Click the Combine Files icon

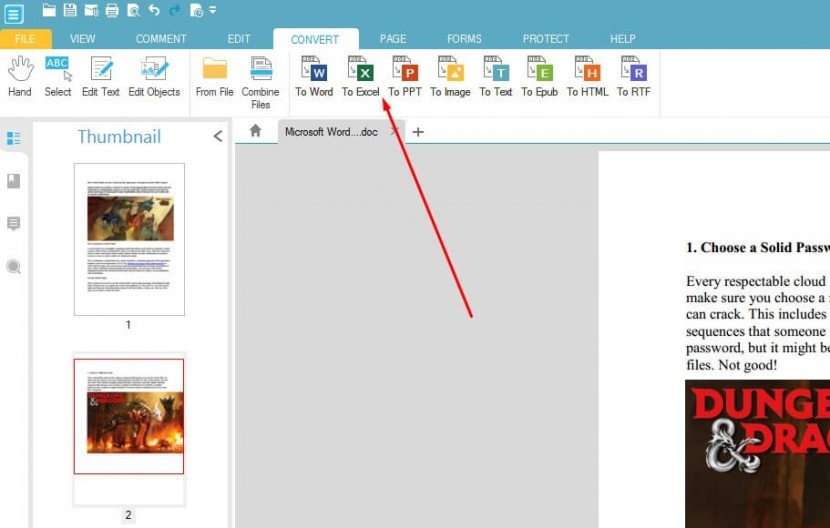260,83
